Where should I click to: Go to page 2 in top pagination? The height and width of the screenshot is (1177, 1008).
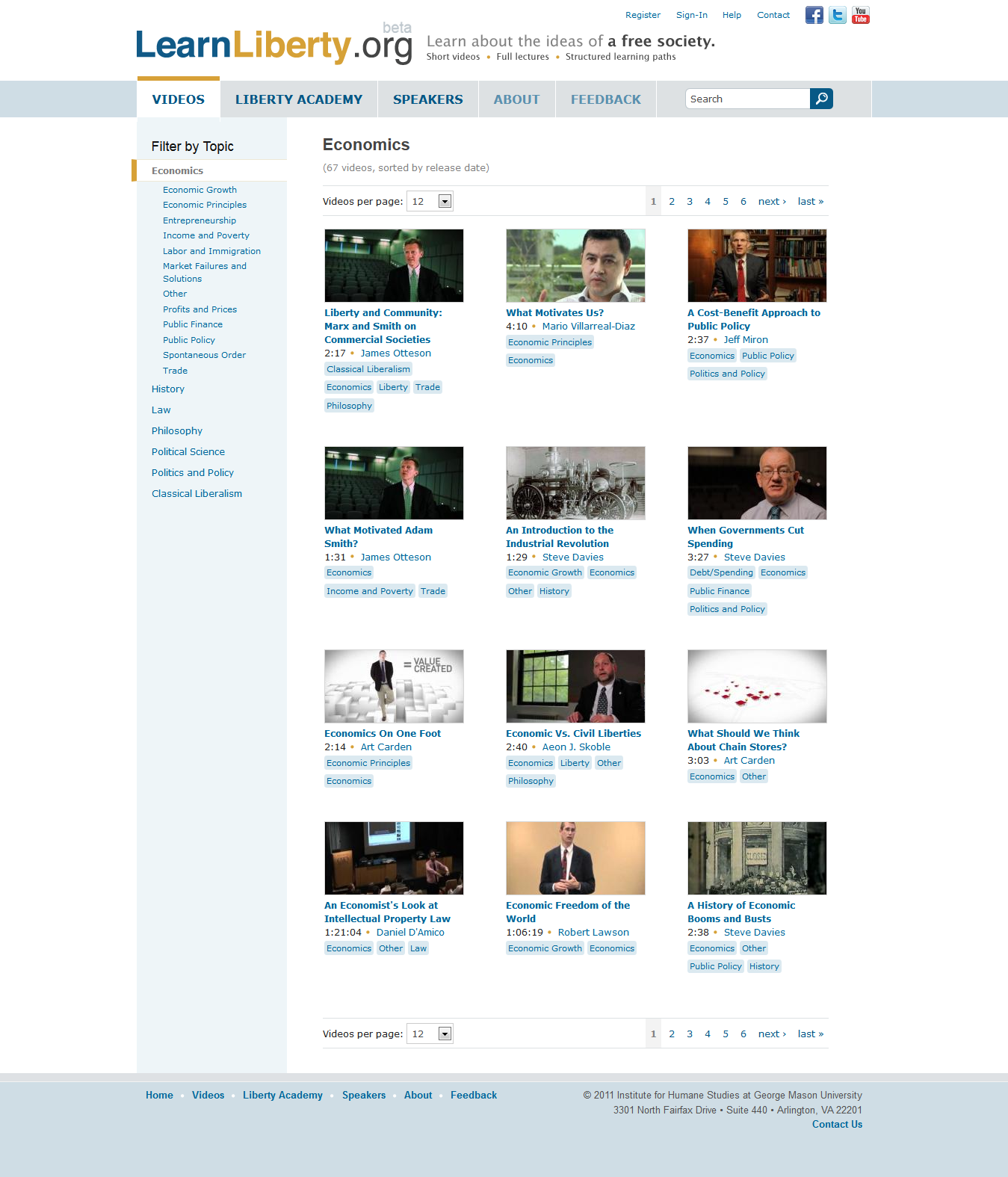(672, 201)
